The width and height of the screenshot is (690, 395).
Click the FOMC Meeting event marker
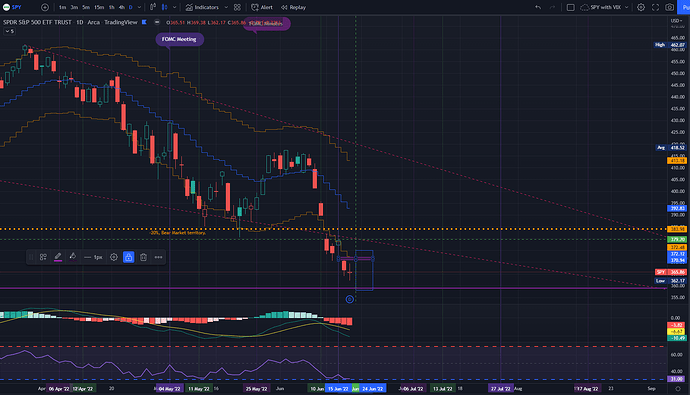click(x=179, y=39)
